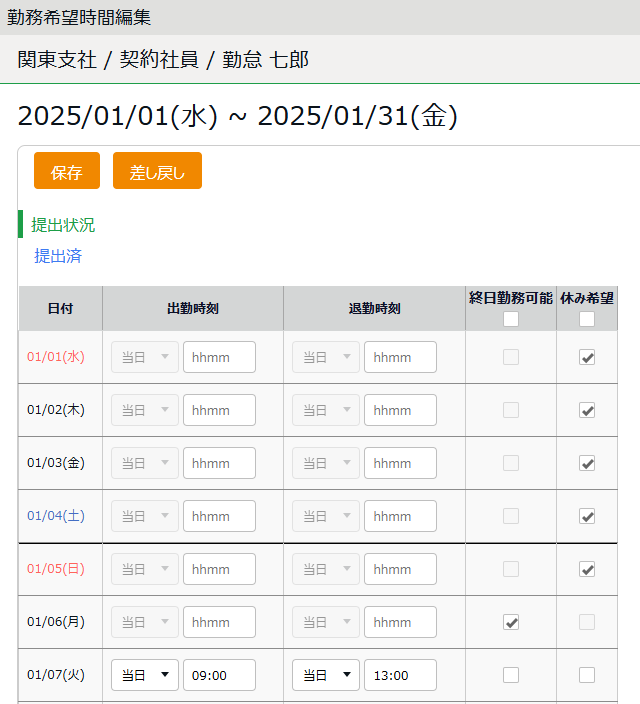
Task: Click 出勤時刻 hhmm field for 01/02(木)
Action: (x=219, y=410)
